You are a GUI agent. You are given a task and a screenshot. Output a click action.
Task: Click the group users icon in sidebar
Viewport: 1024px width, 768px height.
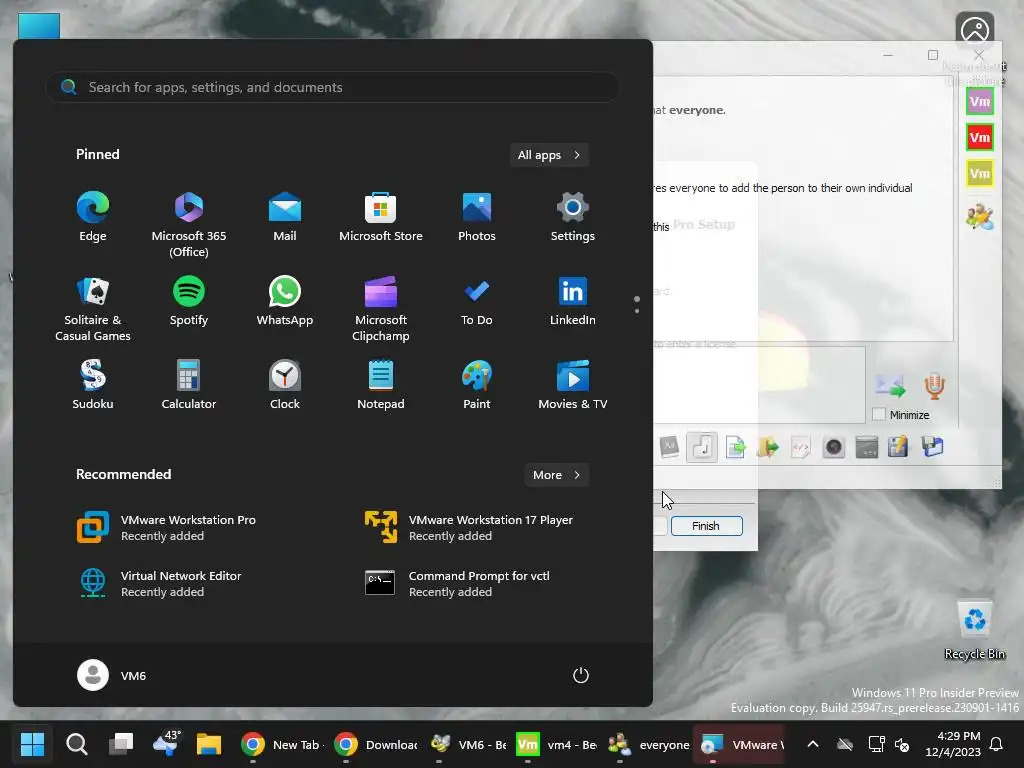980,216
